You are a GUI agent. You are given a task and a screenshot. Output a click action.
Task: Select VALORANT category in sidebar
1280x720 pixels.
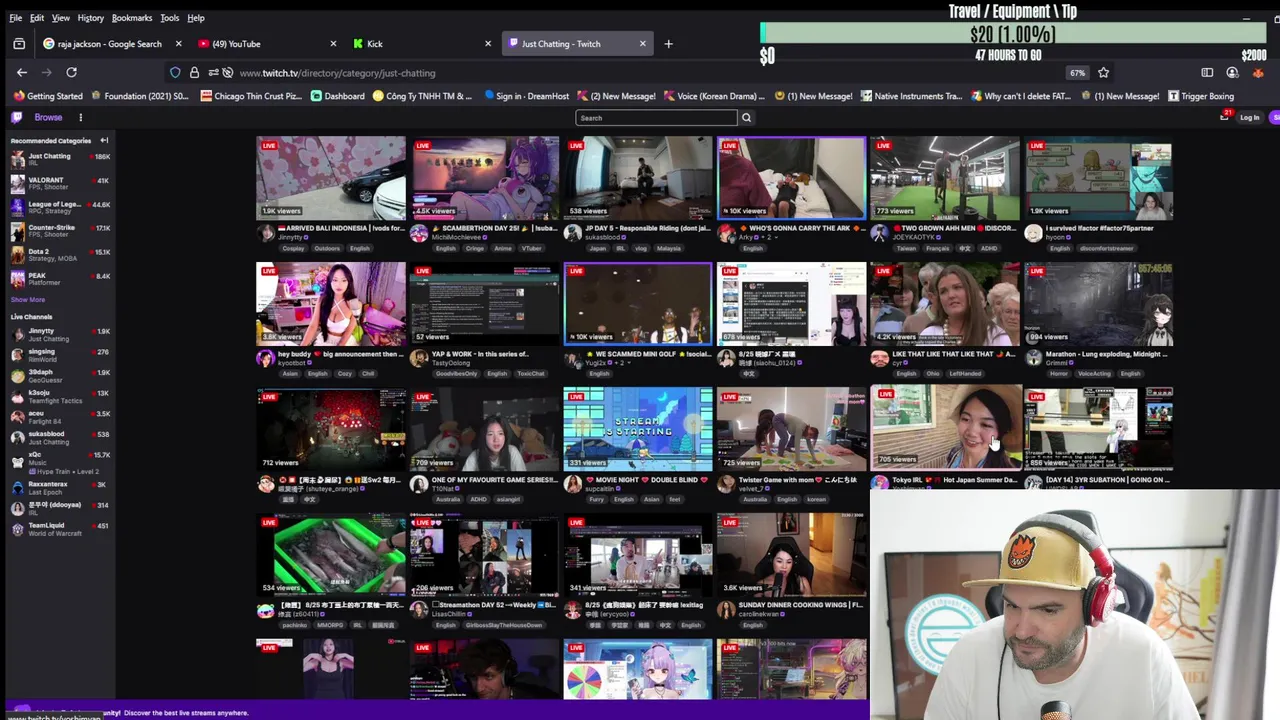[x=60, y=182]
